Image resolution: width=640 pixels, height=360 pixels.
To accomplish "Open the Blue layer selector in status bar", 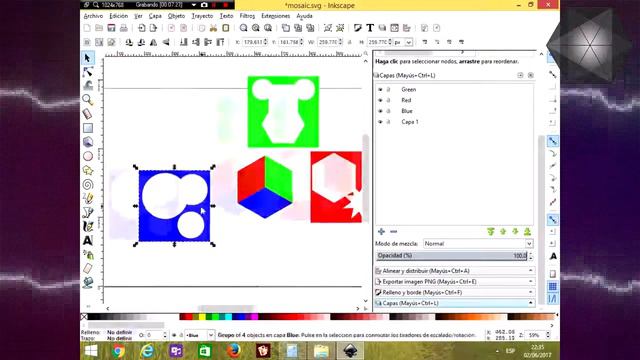I will pyautogui.click(x=200, y=335).
